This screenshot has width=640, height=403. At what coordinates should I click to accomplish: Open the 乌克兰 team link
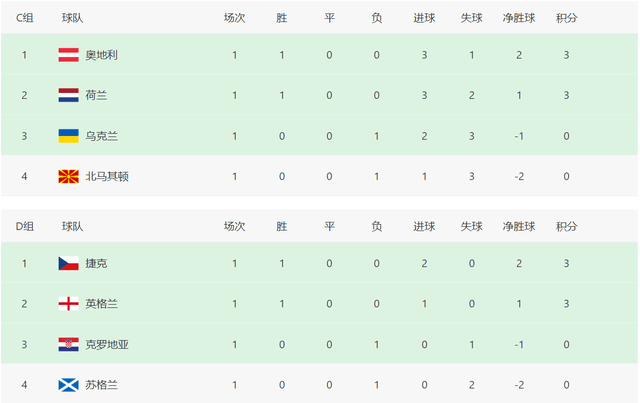102,136
